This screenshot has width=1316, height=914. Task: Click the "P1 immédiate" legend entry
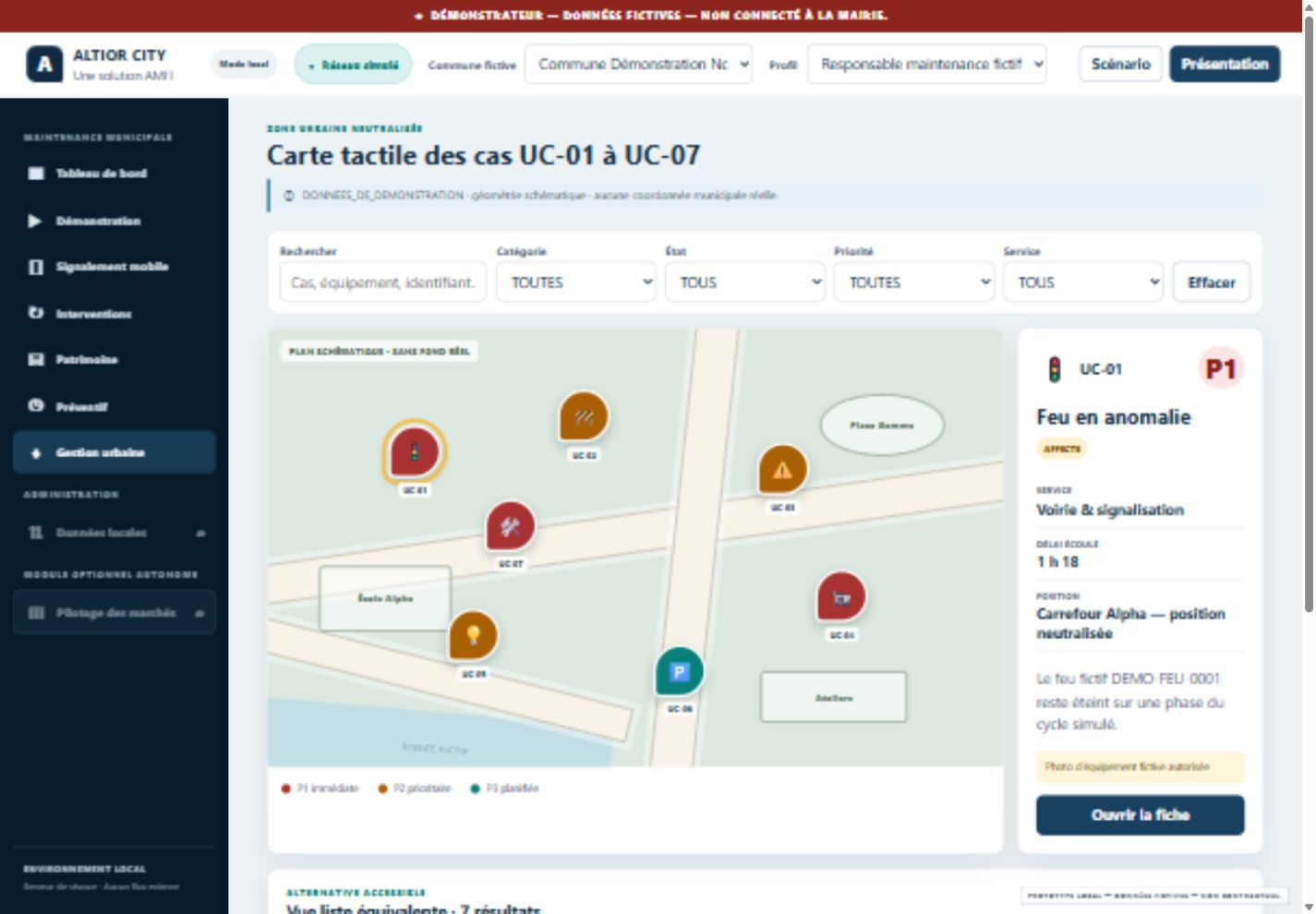[x=320, y=788]
